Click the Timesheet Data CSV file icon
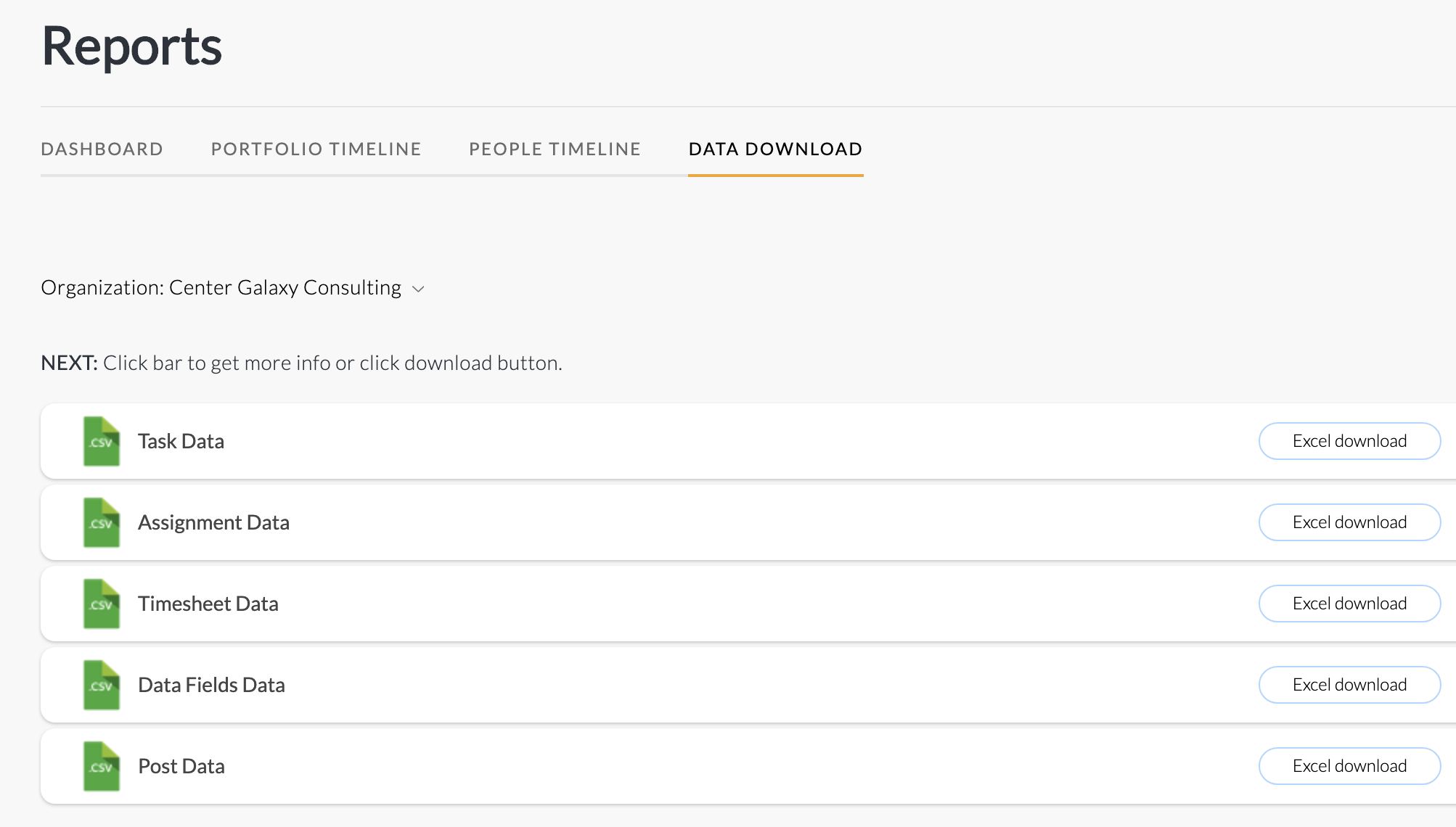The image size is (1456, 827). (102, 604)
